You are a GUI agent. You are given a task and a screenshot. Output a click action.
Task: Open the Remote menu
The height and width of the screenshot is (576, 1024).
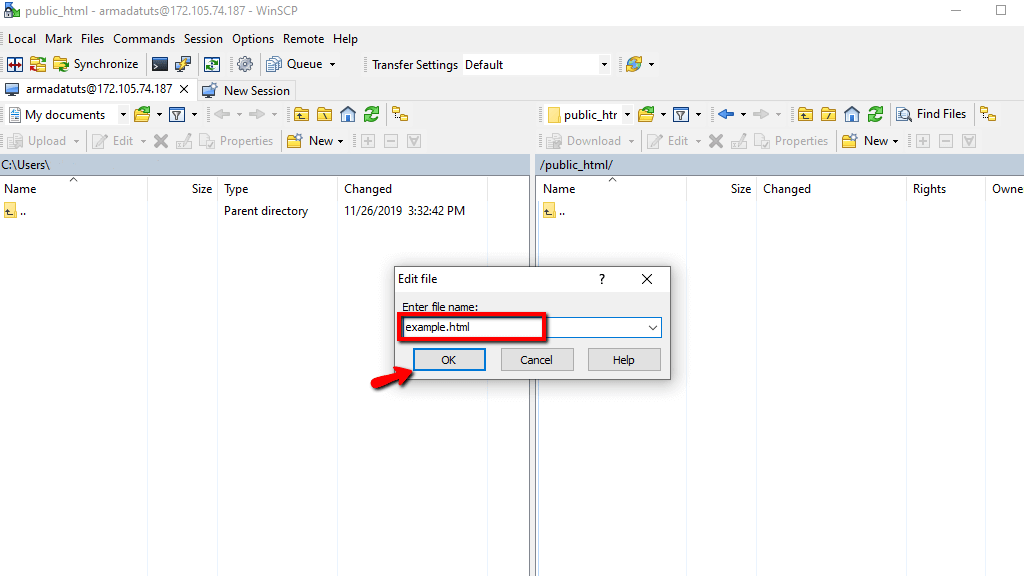[304, 39]
